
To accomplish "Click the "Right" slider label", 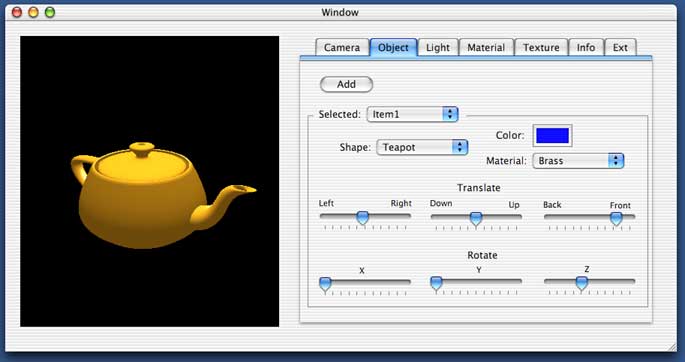I will 401,203.
